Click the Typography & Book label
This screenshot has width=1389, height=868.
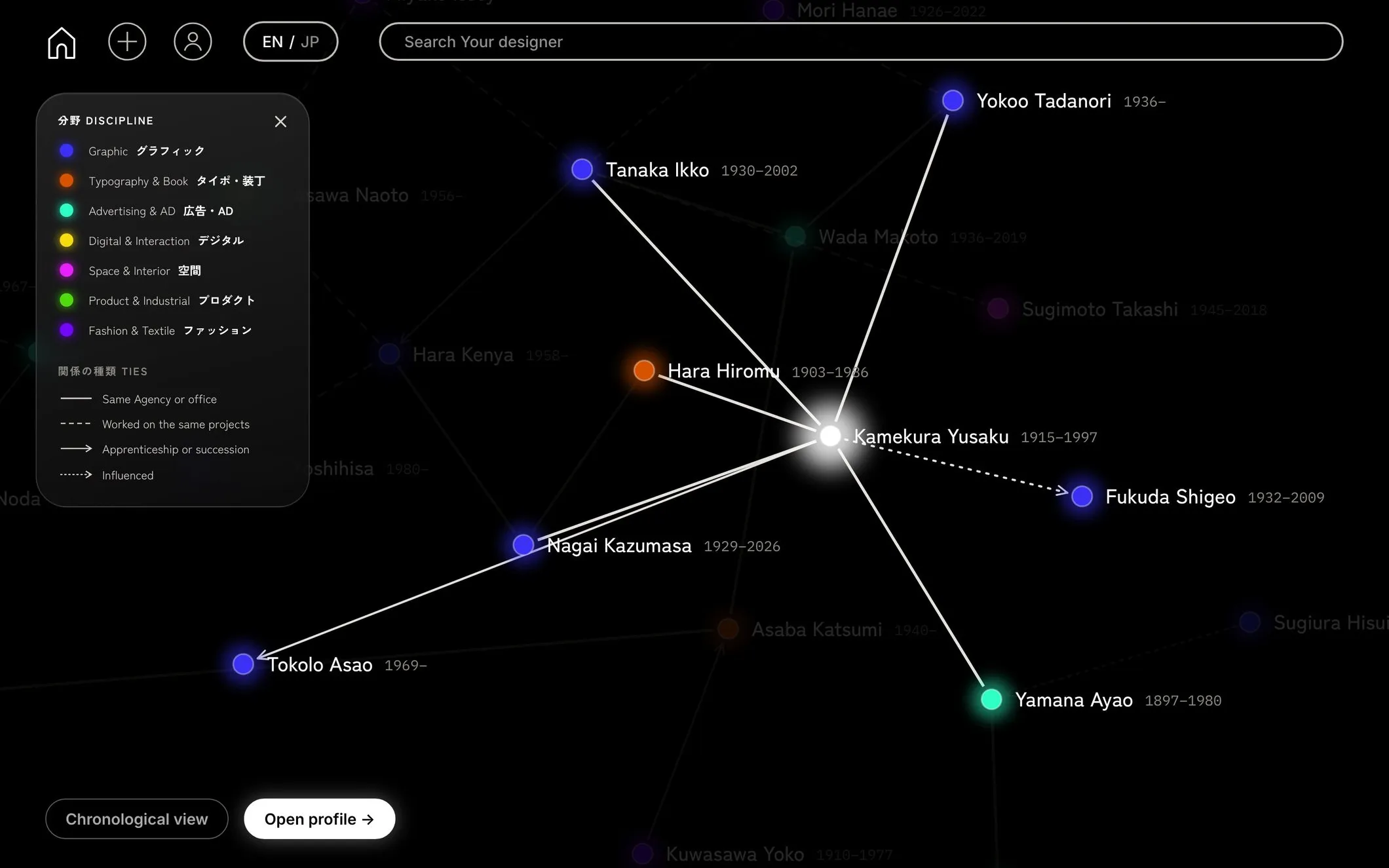point(177,181)
